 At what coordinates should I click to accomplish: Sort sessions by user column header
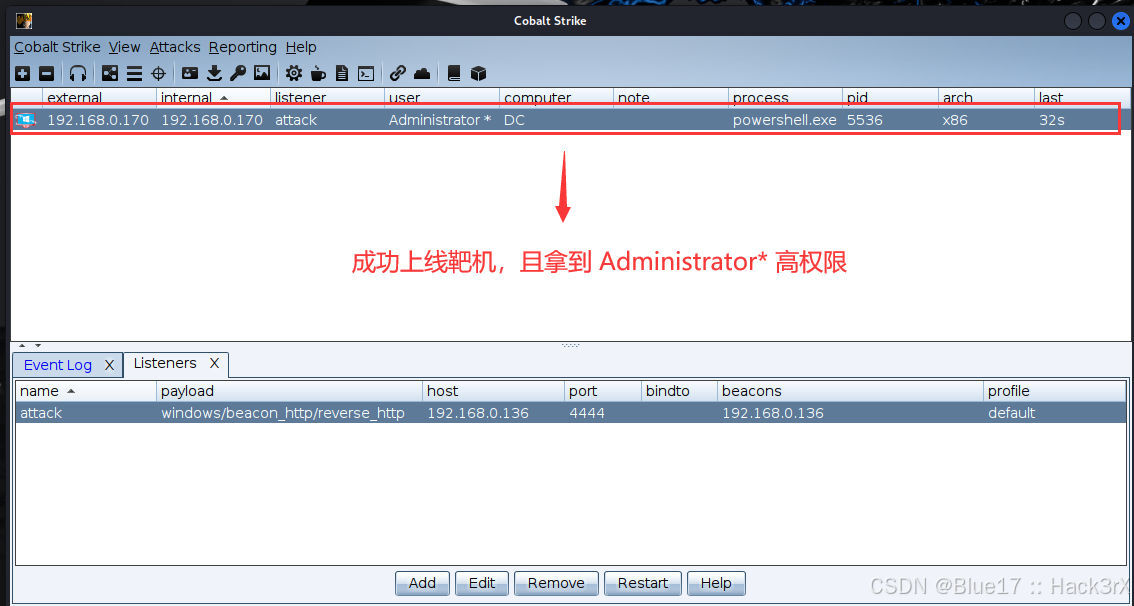click(x=442, y=98)
